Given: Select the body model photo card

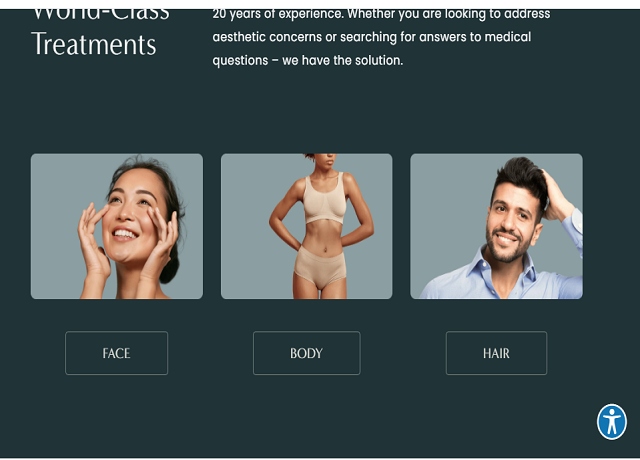Looking at the screenshot, I should click(307, 226).
